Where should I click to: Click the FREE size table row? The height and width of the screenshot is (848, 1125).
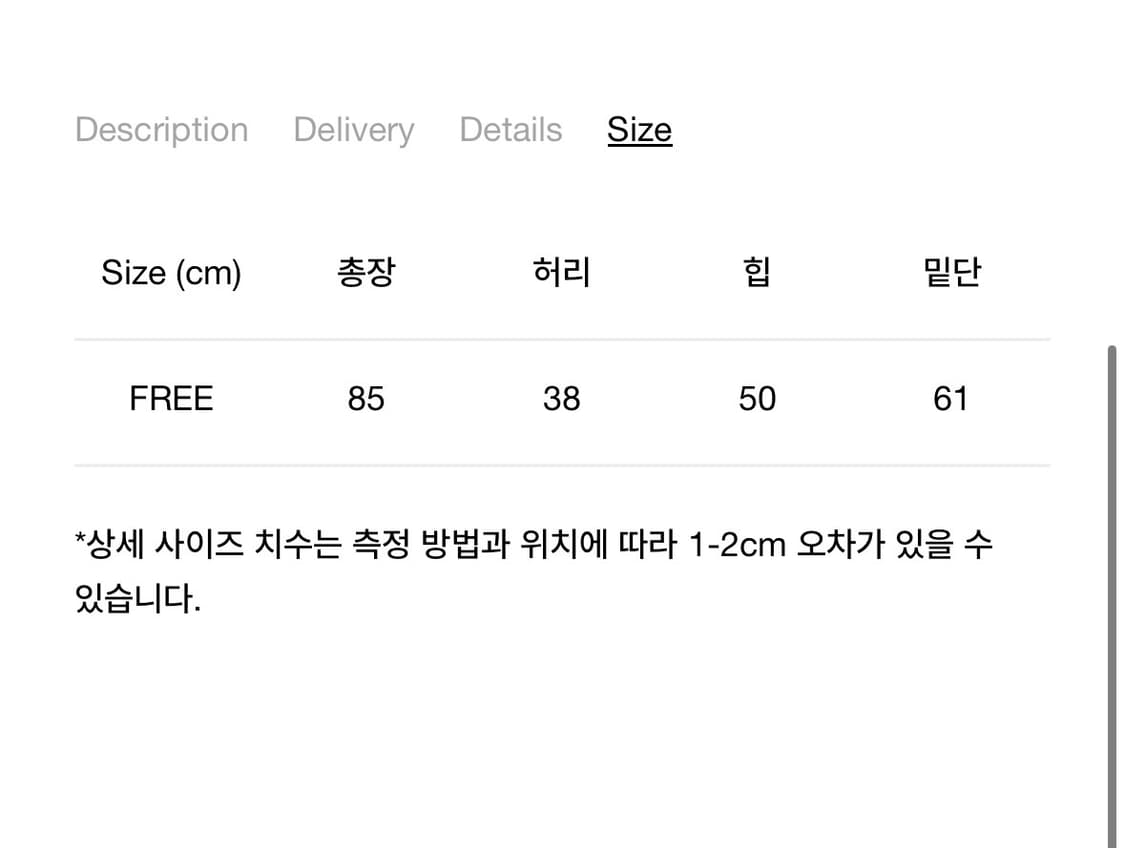[x=561, y=398]
